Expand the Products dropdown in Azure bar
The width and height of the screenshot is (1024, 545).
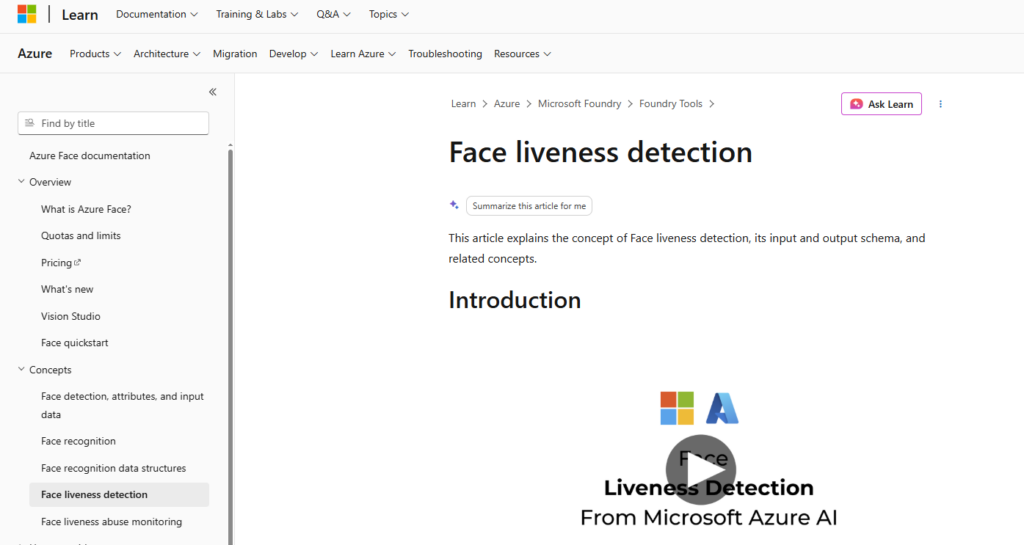click(x=95, y=54)
